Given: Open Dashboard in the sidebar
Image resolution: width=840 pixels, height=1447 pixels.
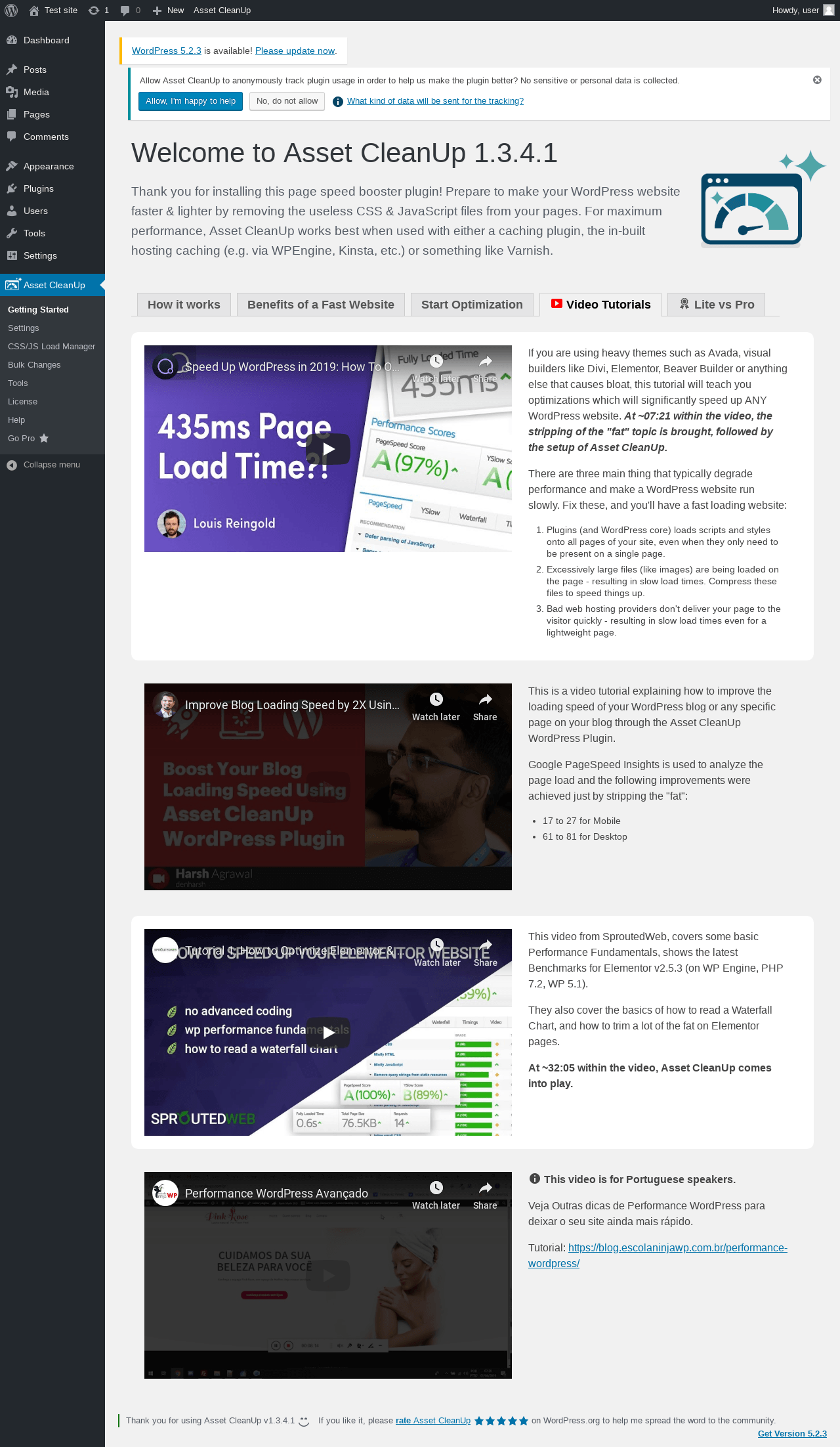Looking at the screenshot, I should click(52, 40).
